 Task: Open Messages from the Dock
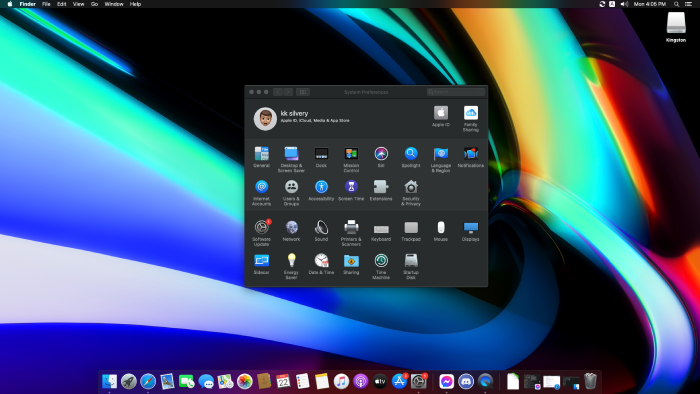206,381
